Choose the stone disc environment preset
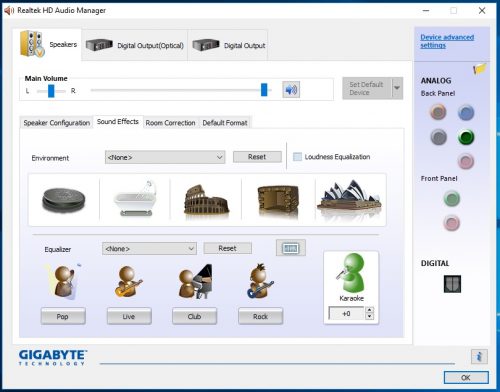Image resolution: width=500 pixels, height=392 pixels. 64,200
